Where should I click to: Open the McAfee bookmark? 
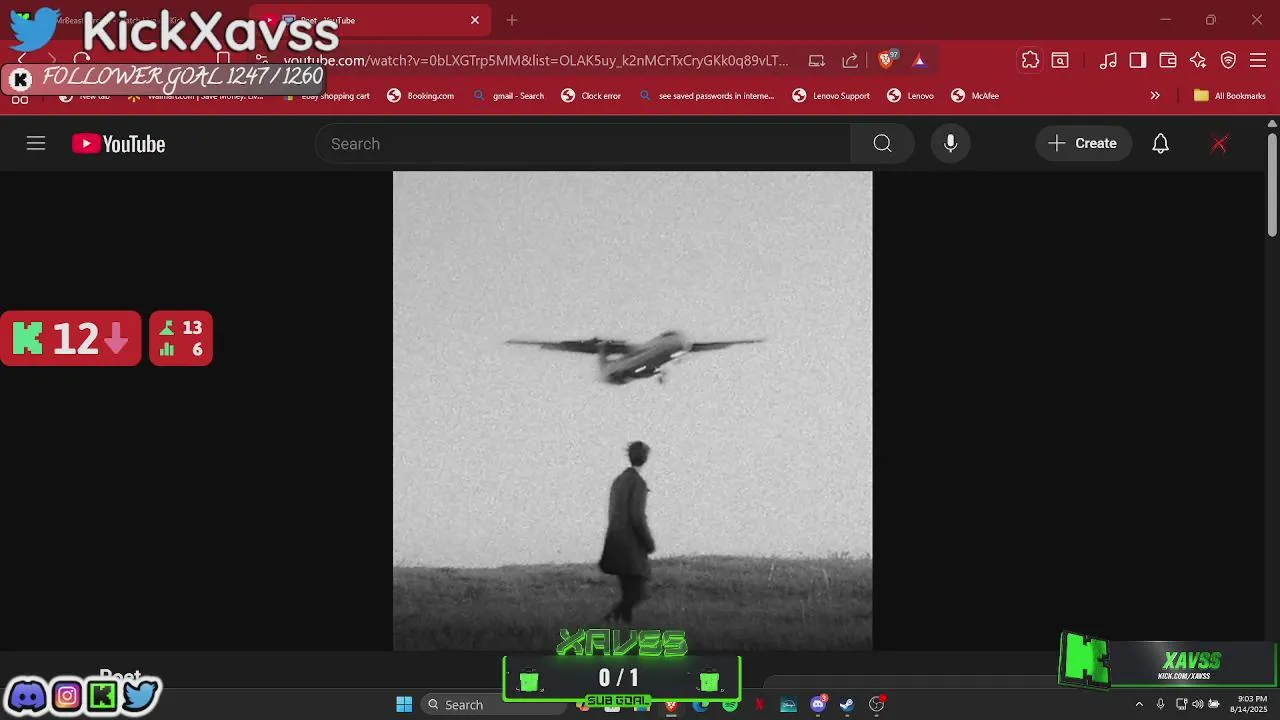975,96
